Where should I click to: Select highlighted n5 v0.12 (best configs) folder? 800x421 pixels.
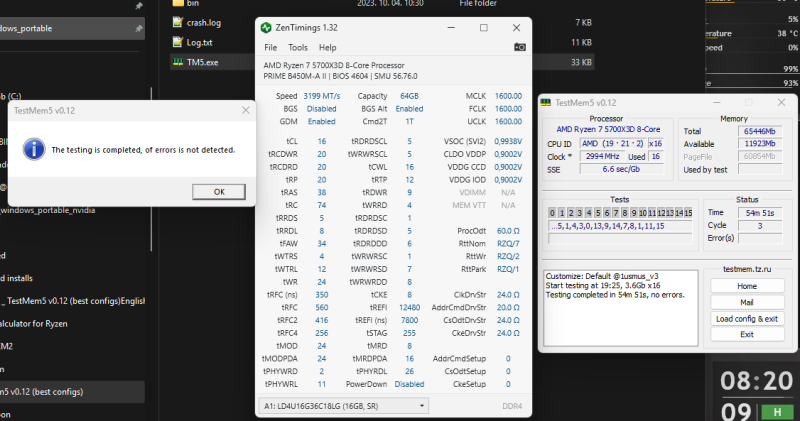pyautogui.click(x=72, y=392)
